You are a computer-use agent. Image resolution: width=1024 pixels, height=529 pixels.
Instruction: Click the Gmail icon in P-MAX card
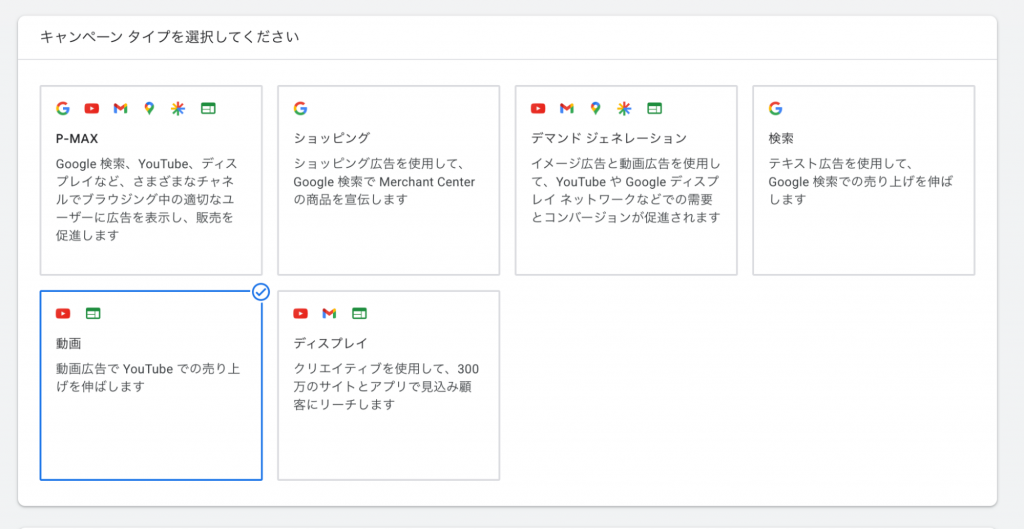pyautogui.click(x=120, y=108)
